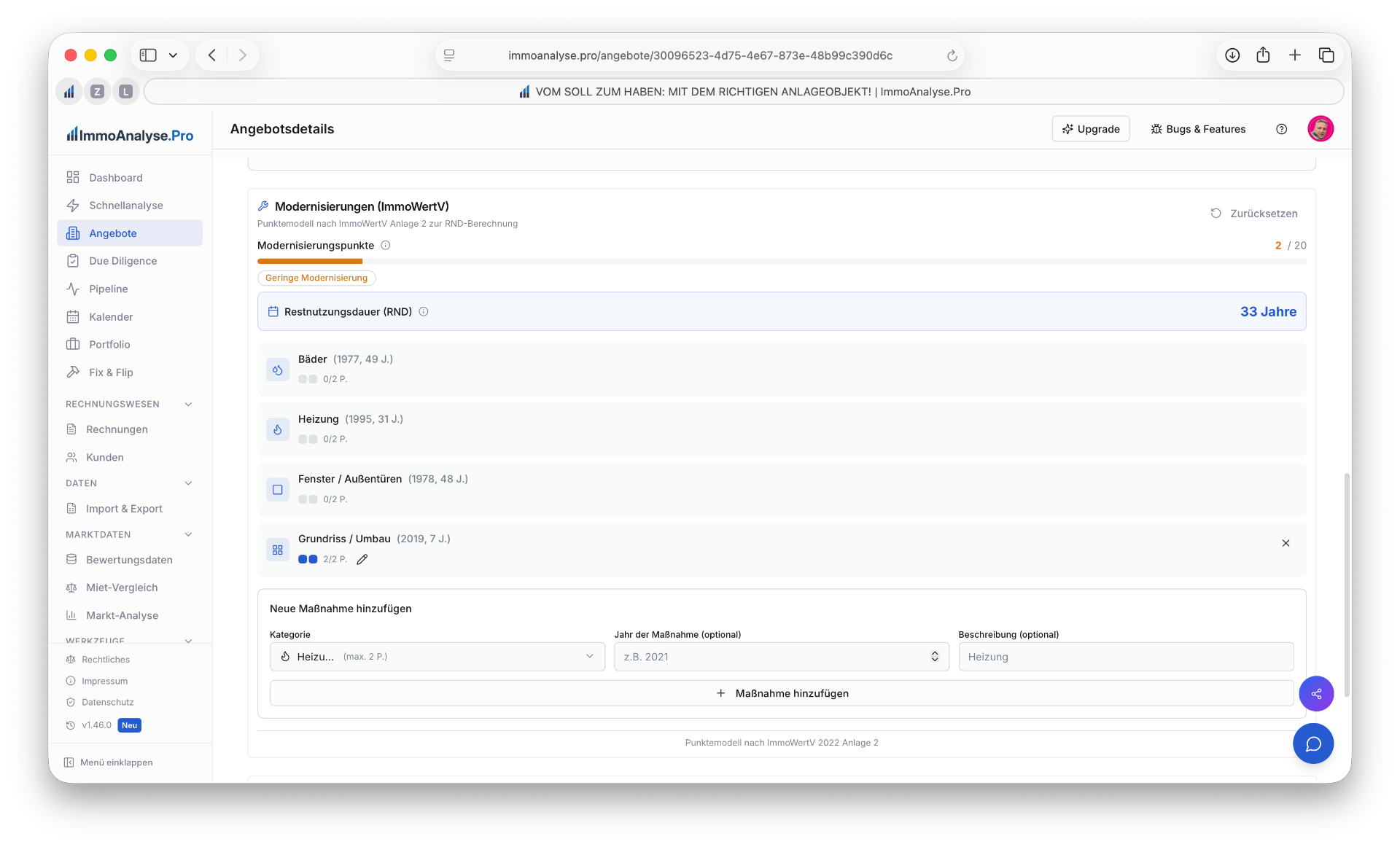The width and height of the screenshot is (1400, 847).
Task: Click the Upgrade button
Action: point(1091,129)
